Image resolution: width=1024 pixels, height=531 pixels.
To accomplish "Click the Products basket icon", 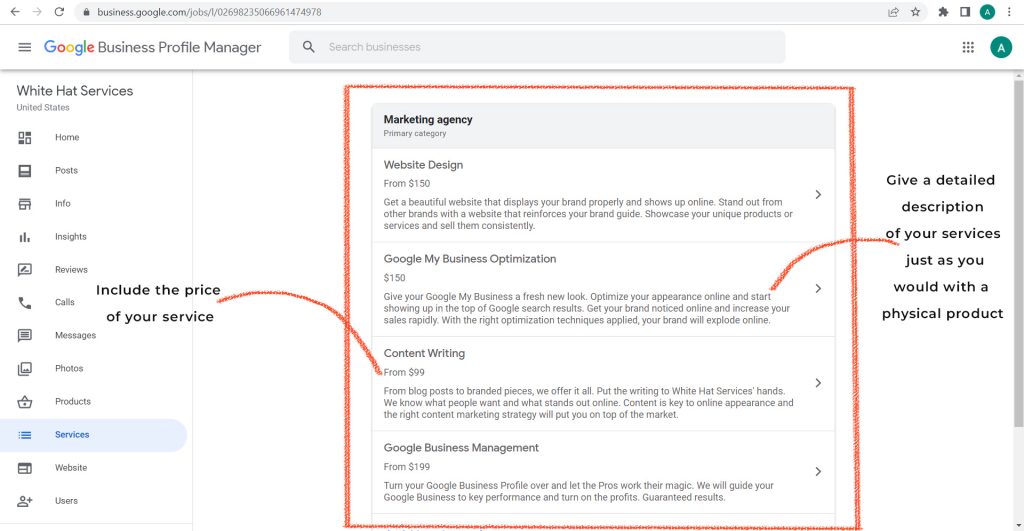I will [x=25, y=402].
